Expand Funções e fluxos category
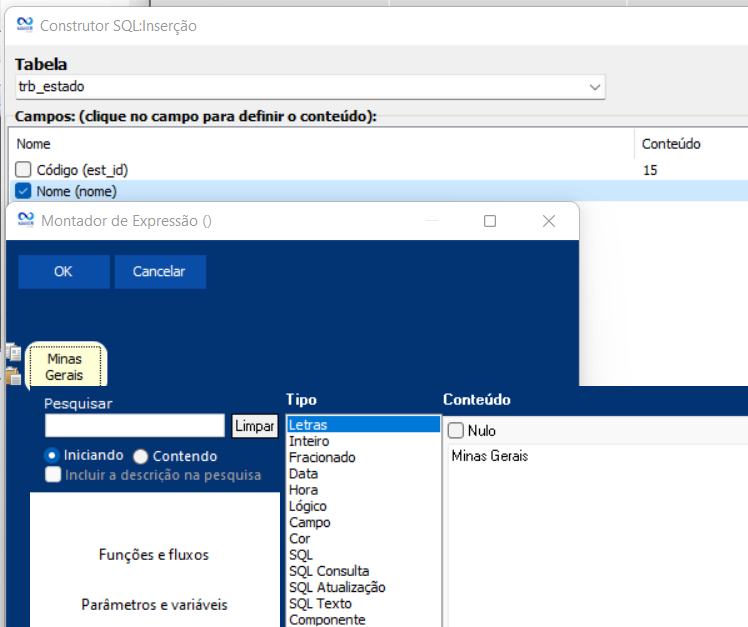 153,555
